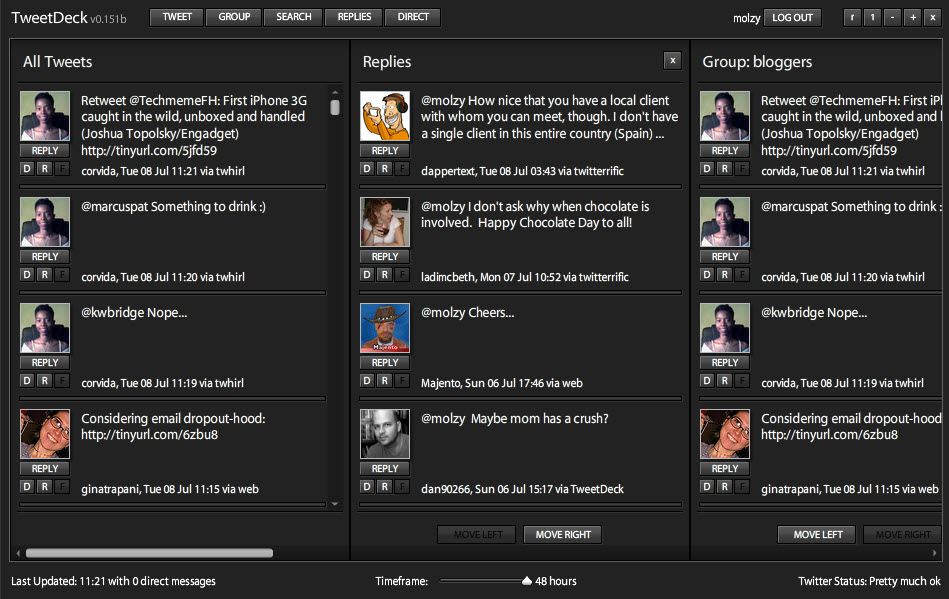Image resolution: width=949 pixels, height=599 pixels.
Task: Click the R icon on ginatrapani tweet in All Tweets
Action: click(x=44, y=486)
